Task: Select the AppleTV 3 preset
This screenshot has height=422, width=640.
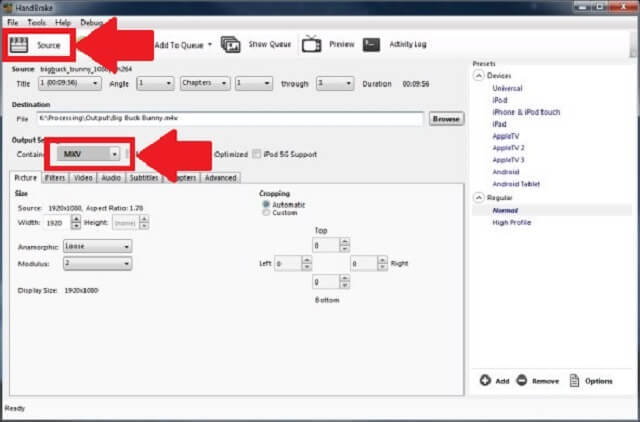Action: tap(508, 160)
